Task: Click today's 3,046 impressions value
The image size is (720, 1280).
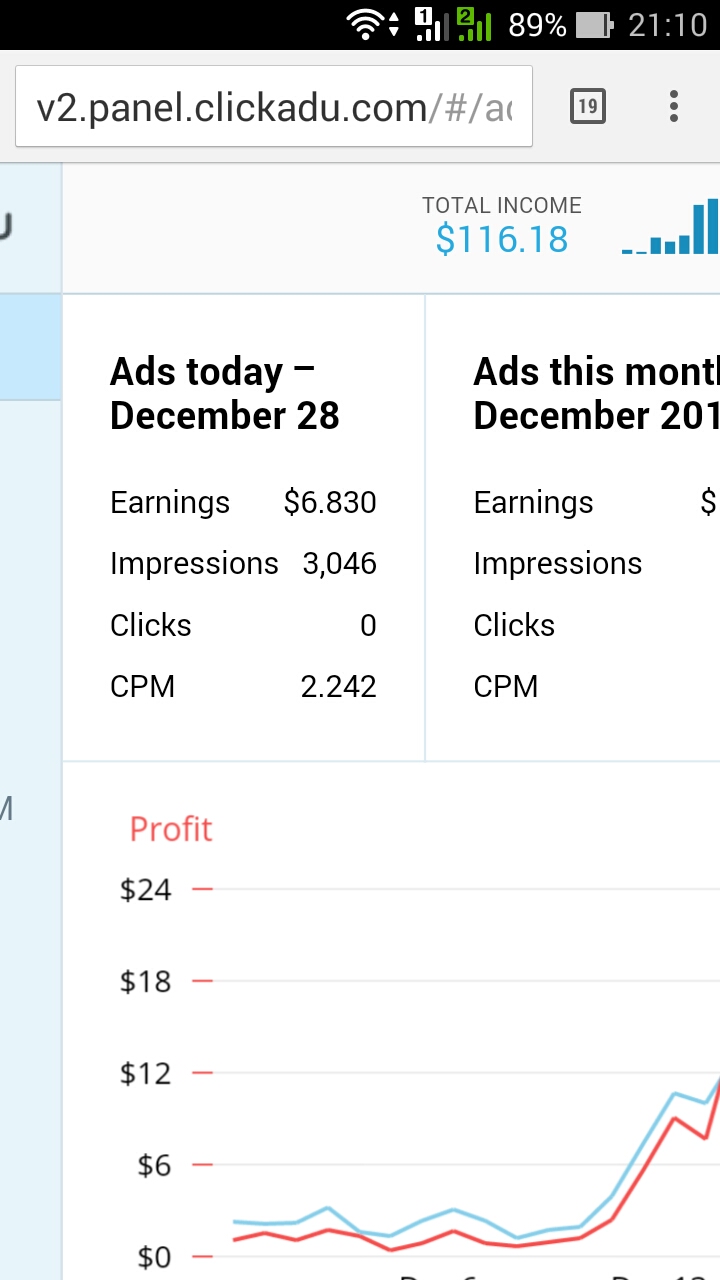Action: pos(339,564)
